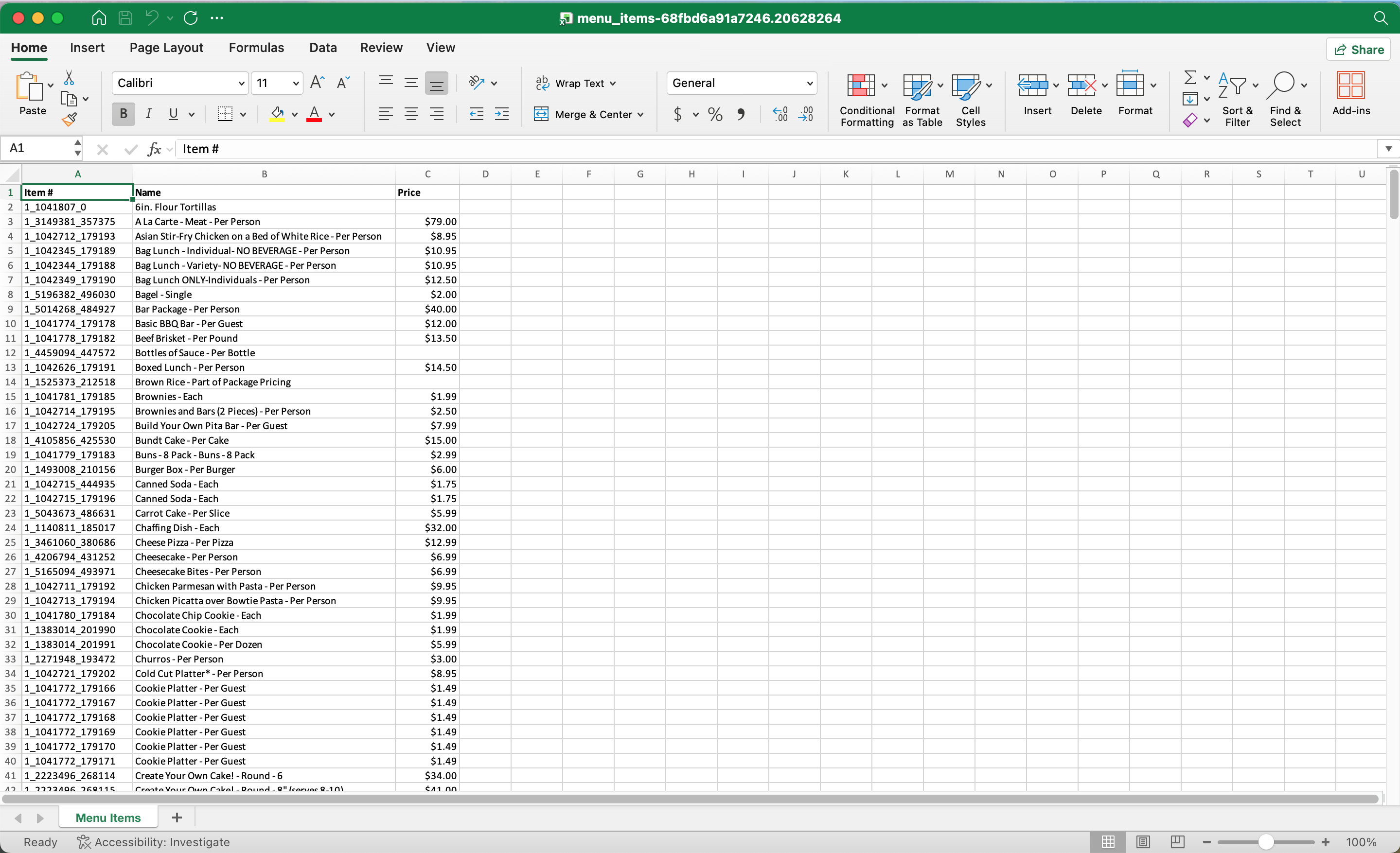Image resolution: width=1400 pixels, height=853 pixels.
Task: Click the Format Painter brush icon
Action: click(70, 119)
